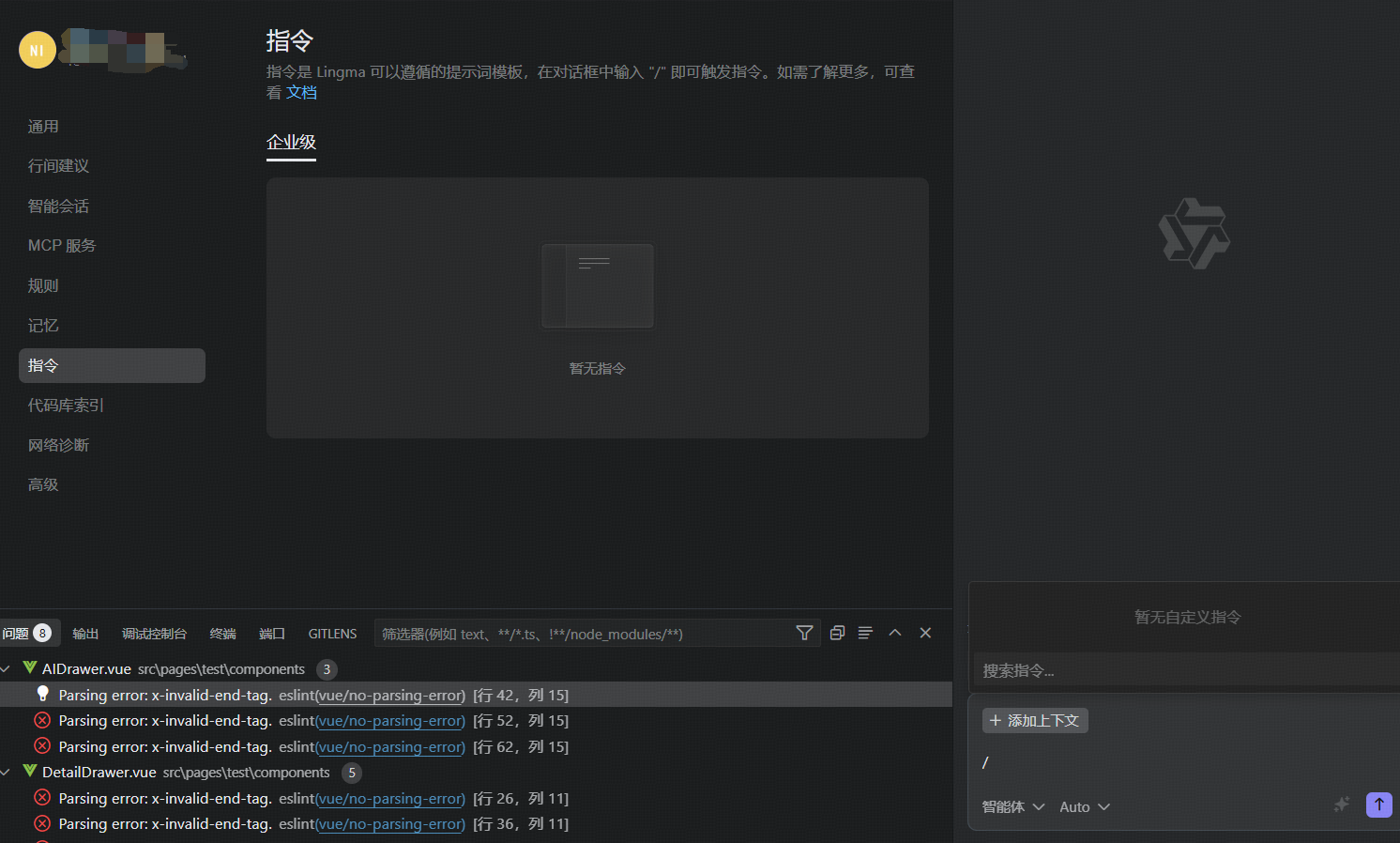The height and width of the screenshot is (843, 1400).
Task: Click the red error icon for line 36 error
Action: tap(42, 823)
